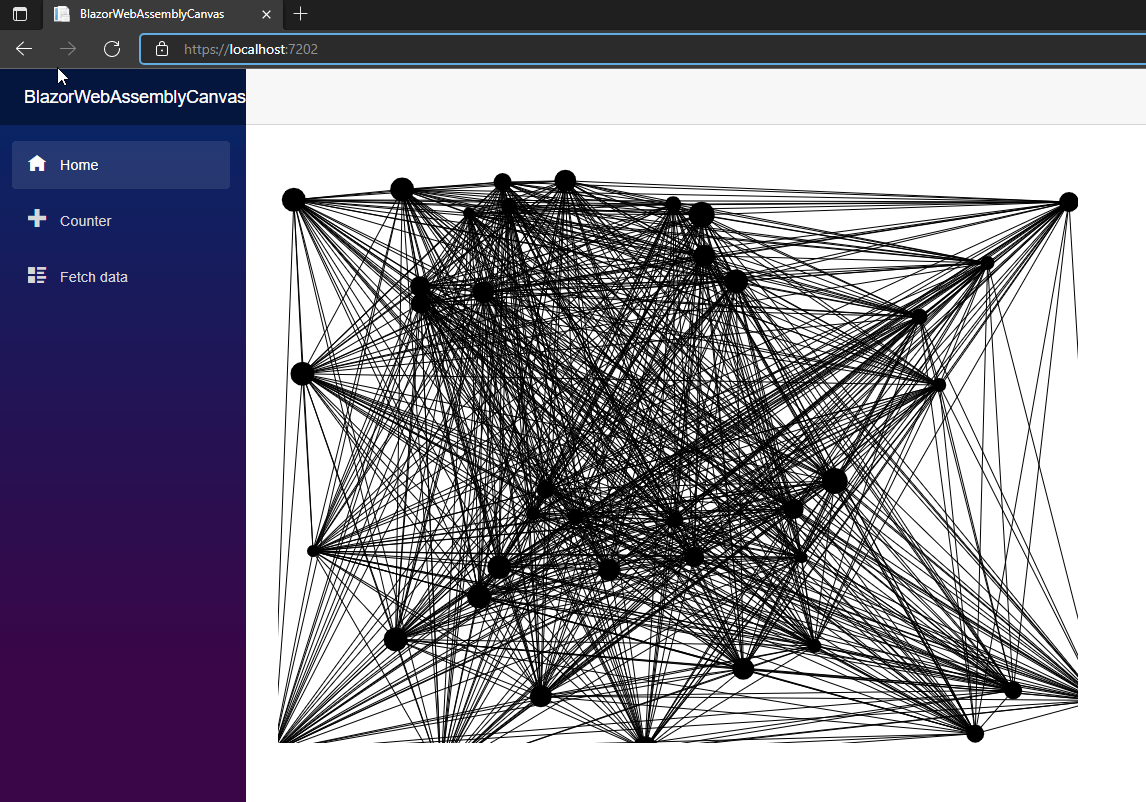Open a new browser tab with the plus
The width and height of the screenshot is (1146, 802).
300,14
